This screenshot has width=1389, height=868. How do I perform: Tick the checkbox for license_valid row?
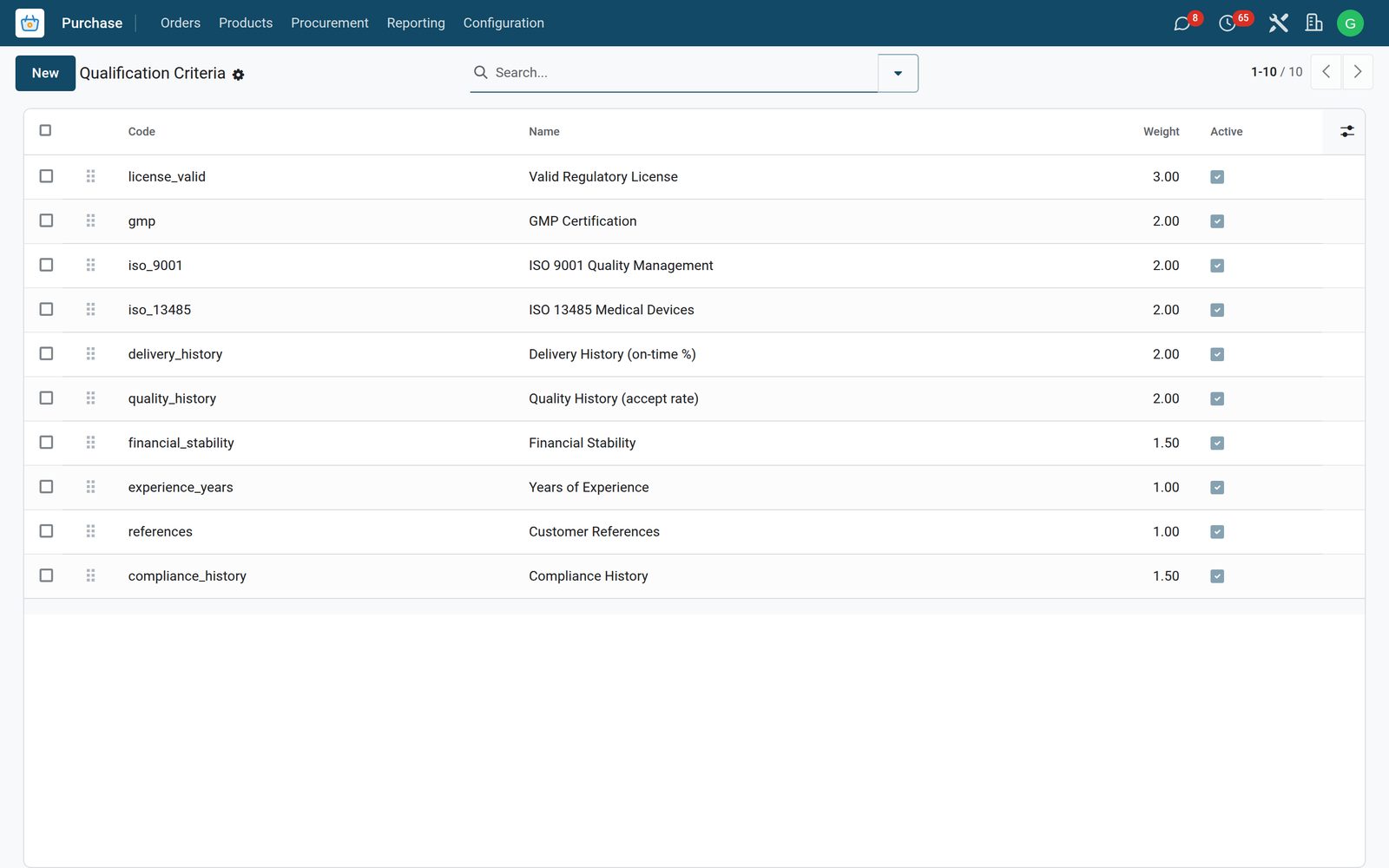[46, 176]
